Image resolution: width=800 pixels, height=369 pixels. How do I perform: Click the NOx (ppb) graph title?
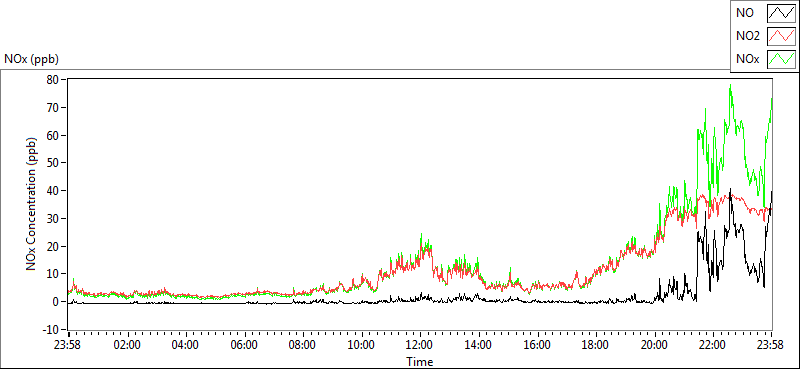coord(32,59)
